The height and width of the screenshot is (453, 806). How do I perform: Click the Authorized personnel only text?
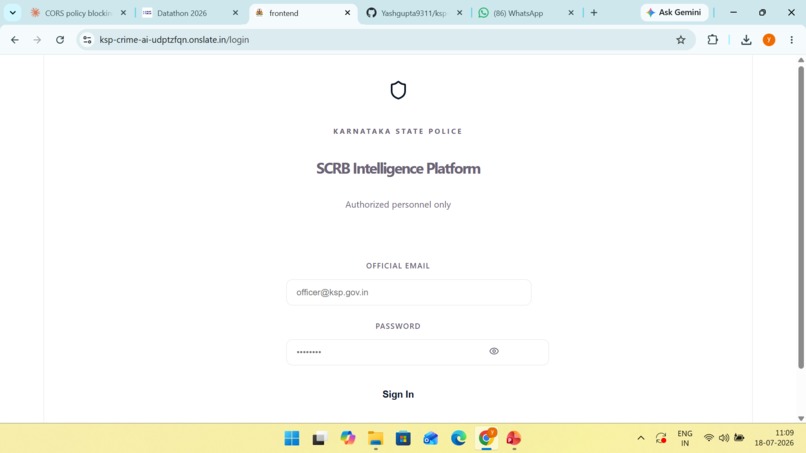coord(398,205)
